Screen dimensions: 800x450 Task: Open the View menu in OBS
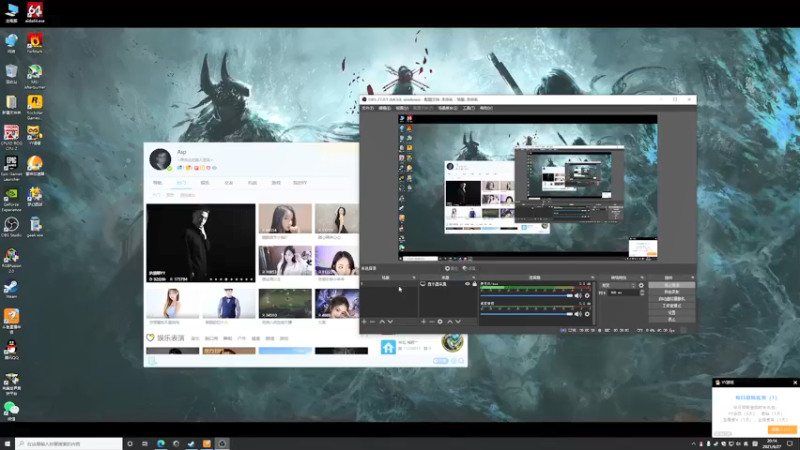coord(402,108)
